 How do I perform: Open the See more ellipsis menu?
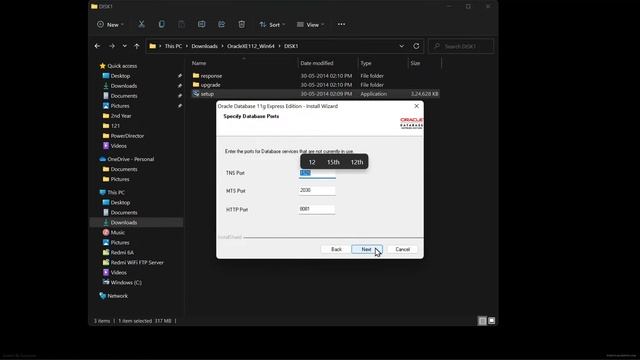point(341,24)
